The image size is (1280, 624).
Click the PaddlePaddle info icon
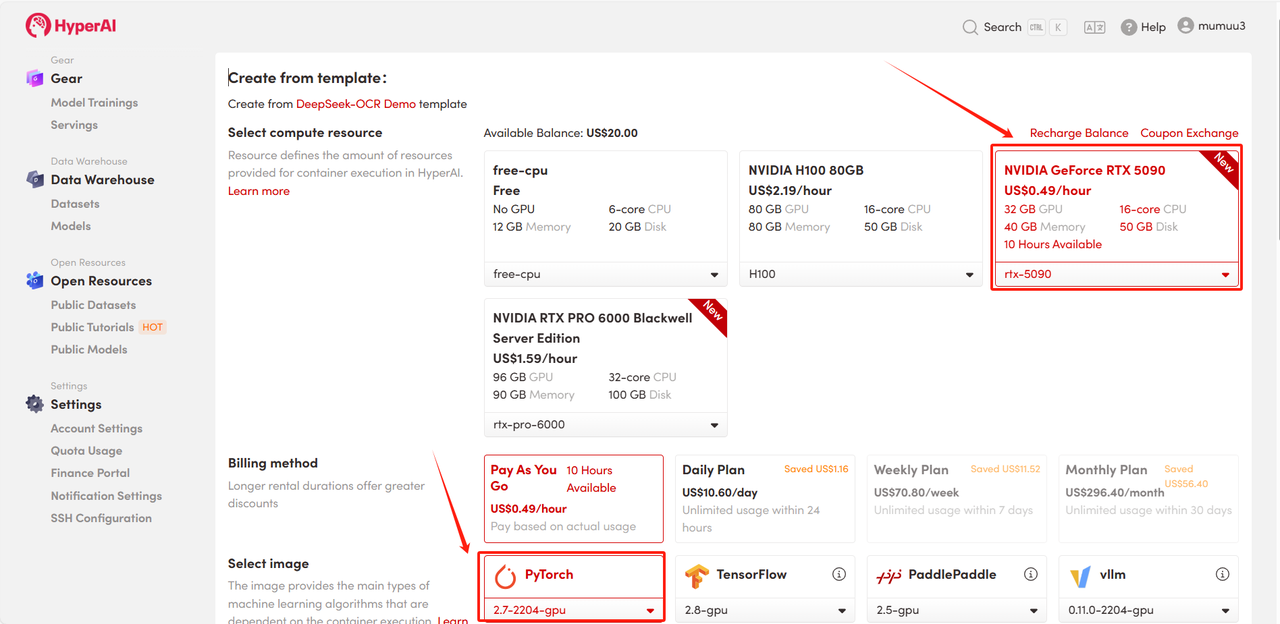(1030, 575)
